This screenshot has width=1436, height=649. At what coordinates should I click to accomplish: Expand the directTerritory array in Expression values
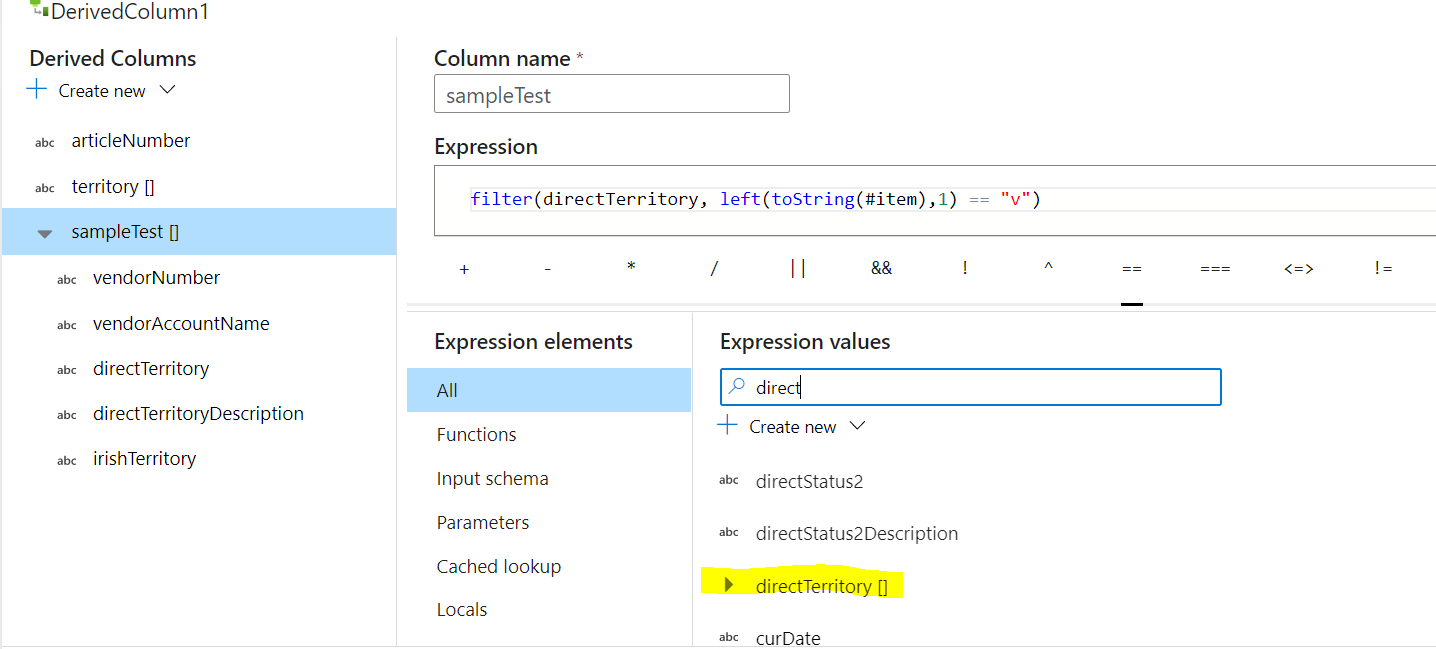tap(729, 585)
